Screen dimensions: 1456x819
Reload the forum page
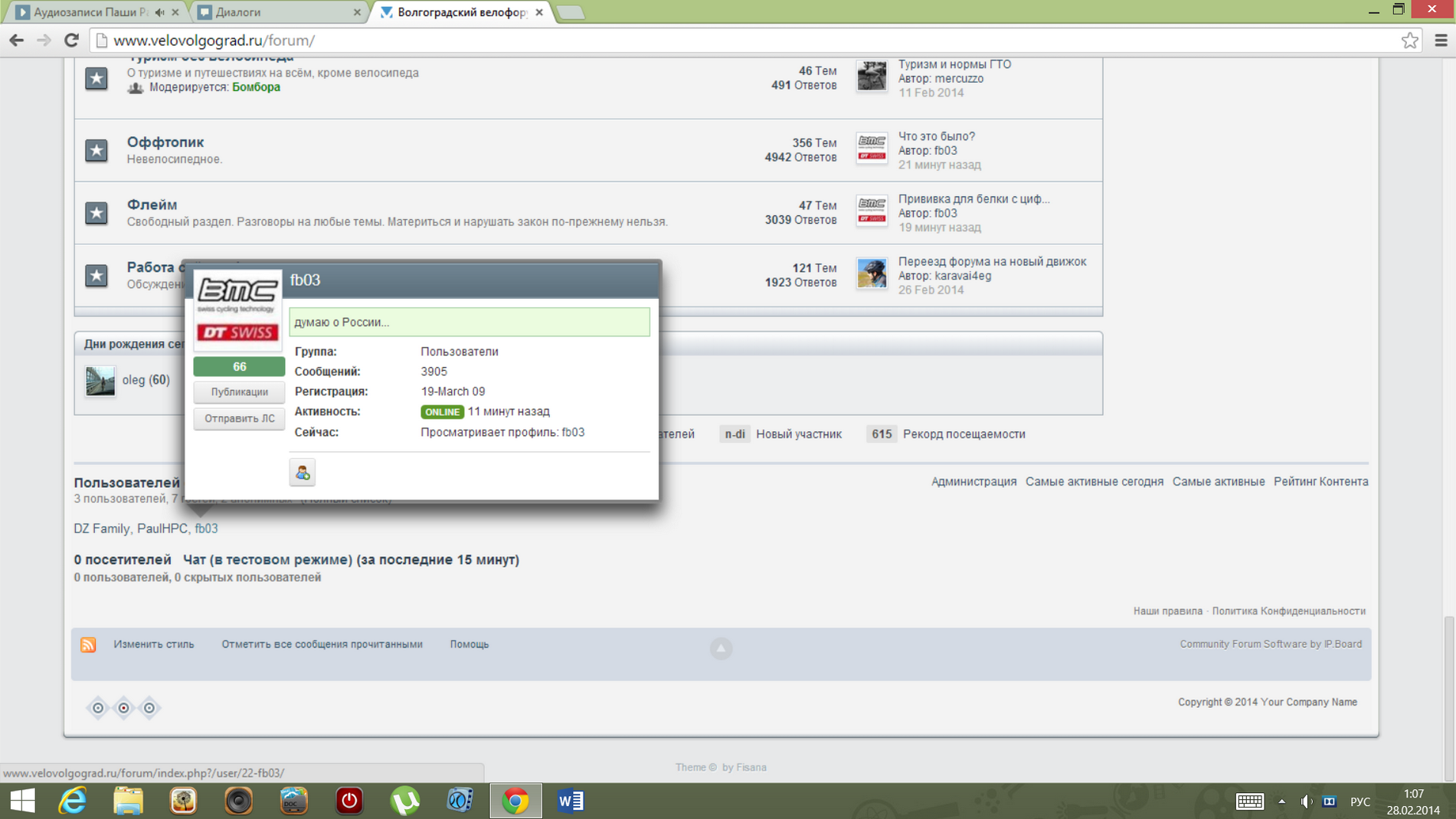71,41
